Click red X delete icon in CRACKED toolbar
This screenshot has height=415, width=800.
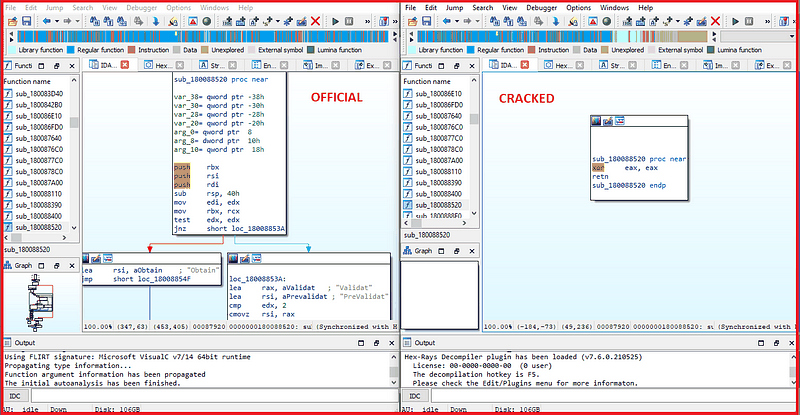coord(715,21)
